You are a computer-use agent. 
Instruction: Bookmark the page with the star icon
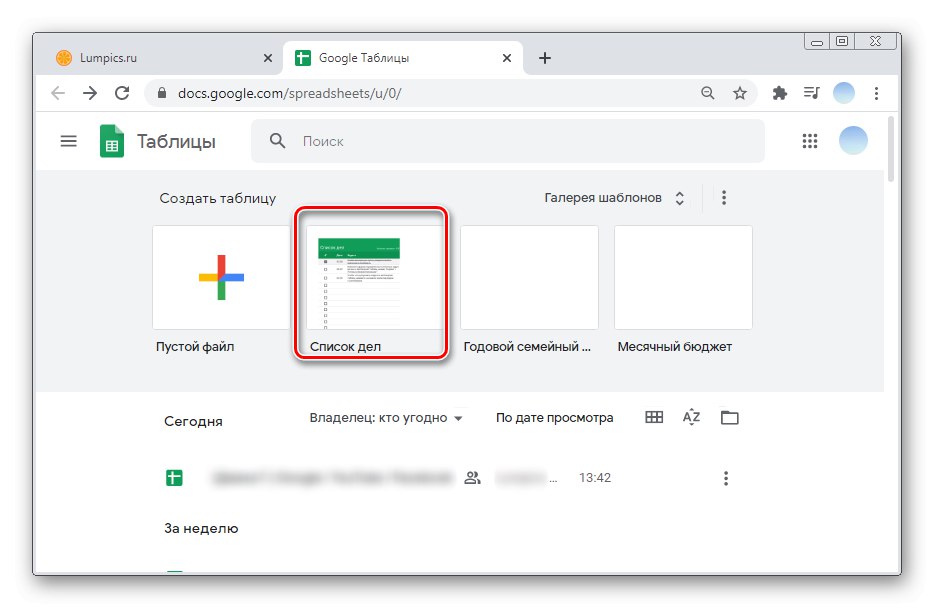[x=740, y=92]
